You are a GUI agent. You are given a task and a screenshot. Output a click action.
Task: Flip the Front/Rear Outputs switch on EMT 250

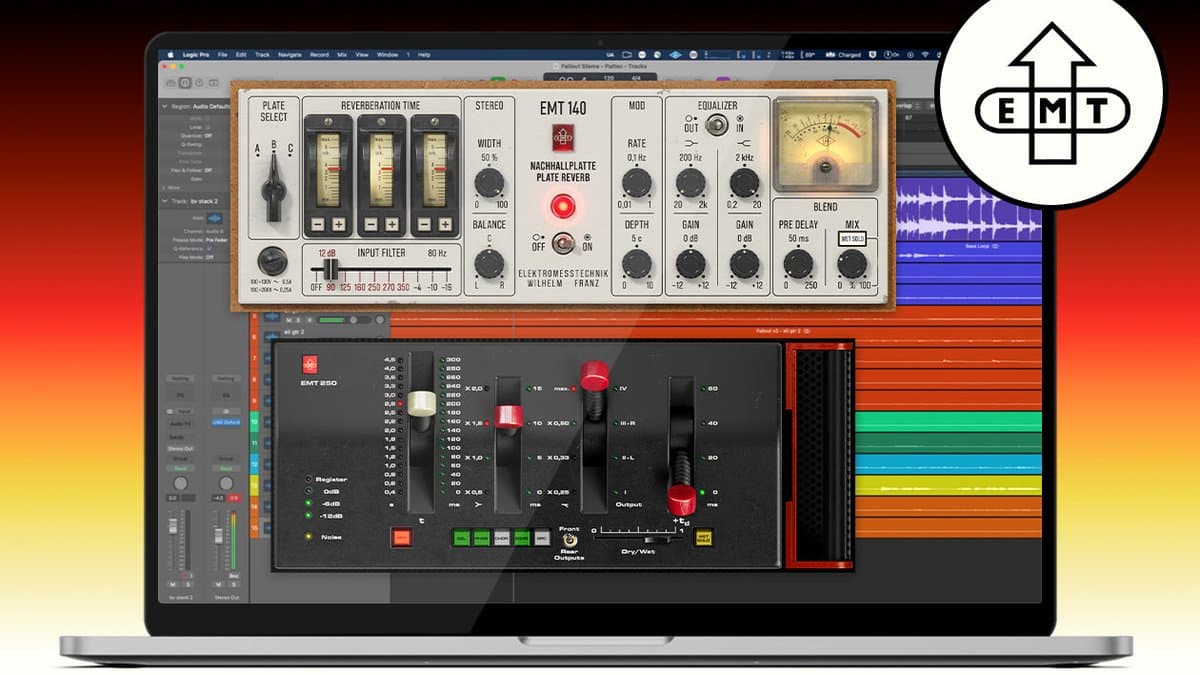[569, 541]
